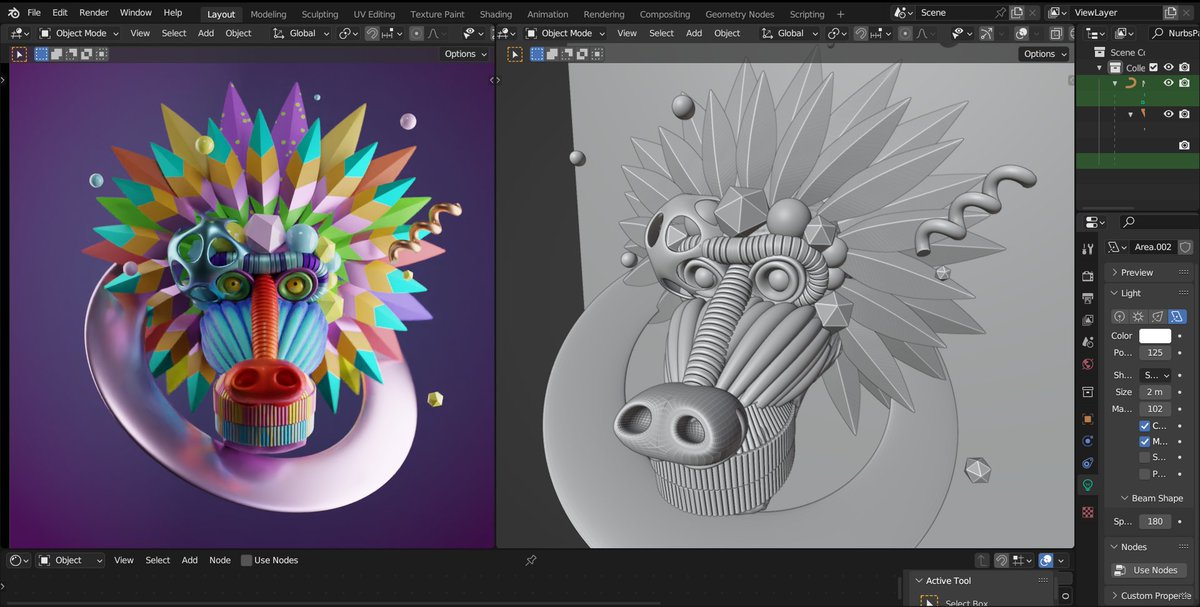Select the Tweak tool icon in left viewport
This screenshot has width=1200, height=607.
(19, 54)
